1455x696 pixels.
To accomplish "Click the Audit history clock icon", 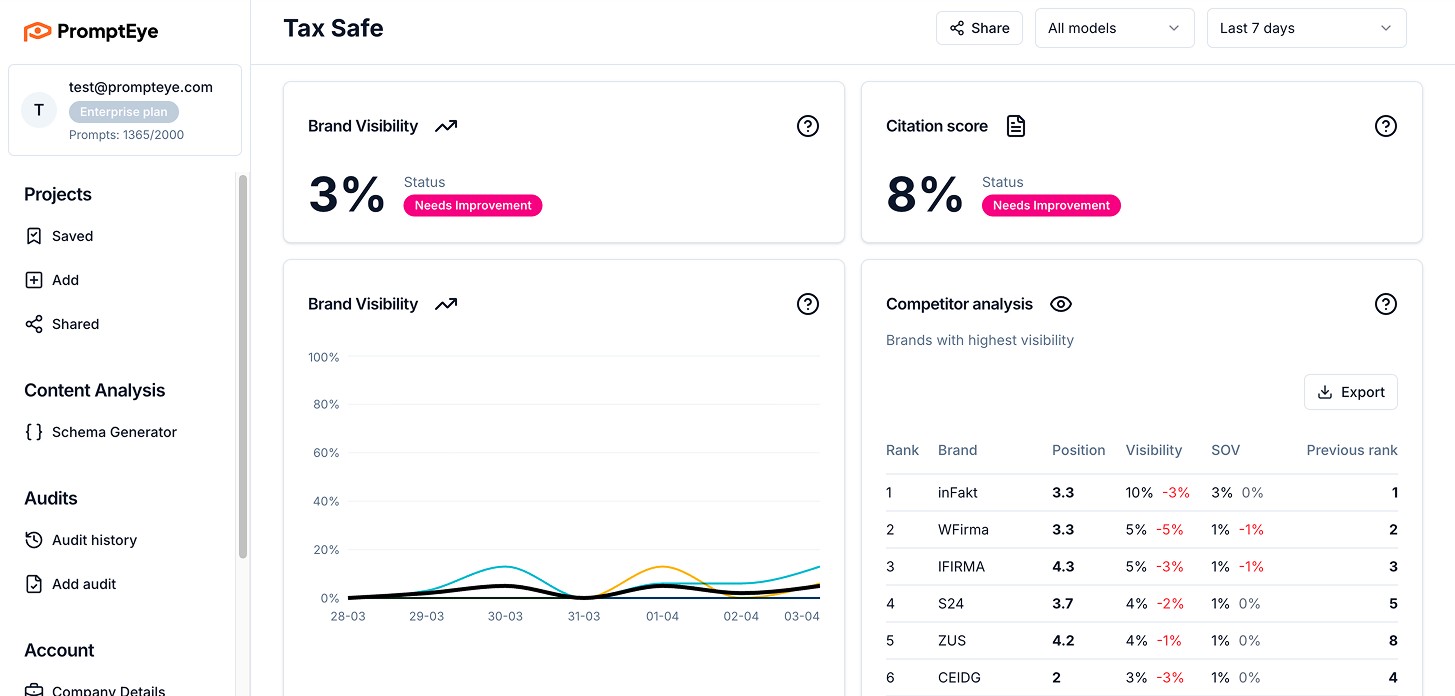I will (x=34, y=540).
